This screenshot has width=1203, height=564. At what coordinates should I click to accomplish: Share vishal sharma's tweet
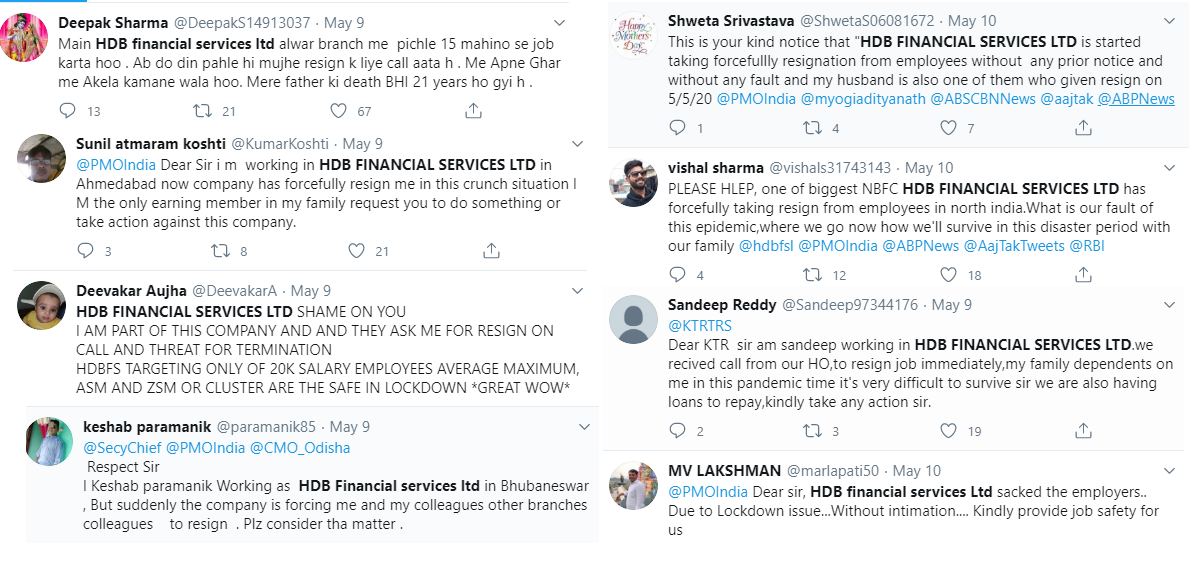pos(1082,274)
